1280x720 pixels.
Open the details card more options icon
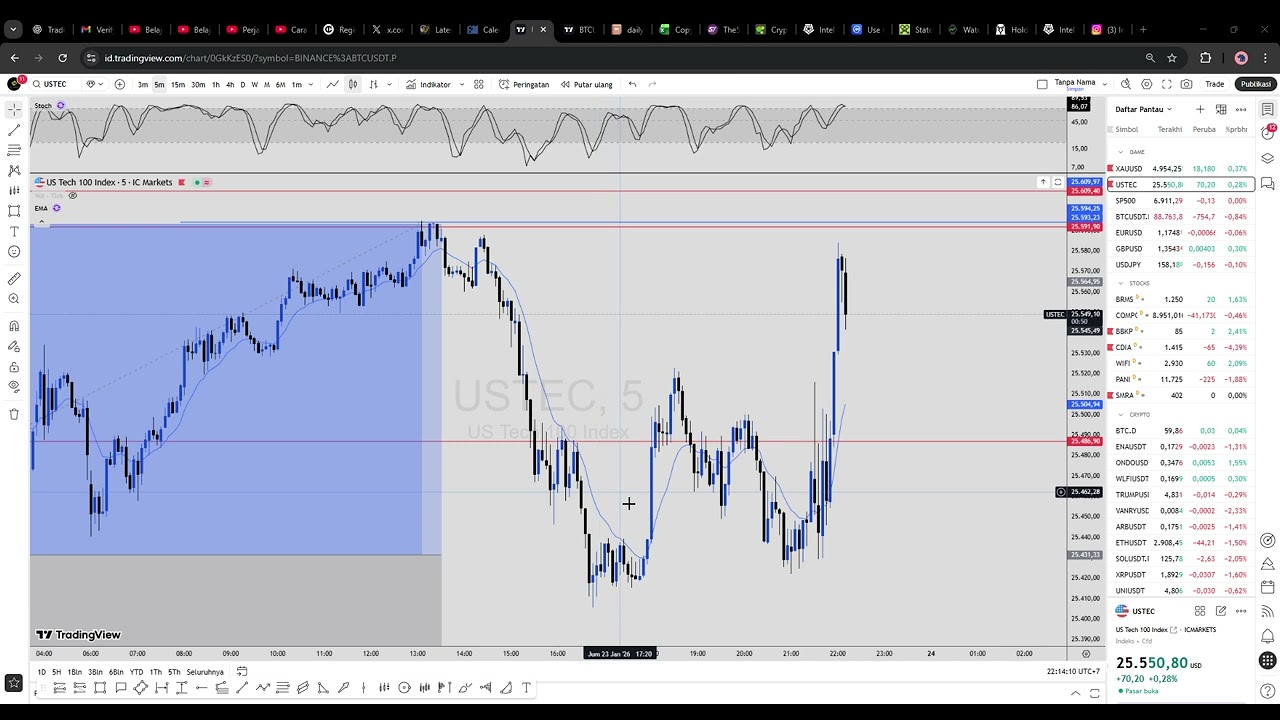pyautogui.click(x=1241, y=611)
